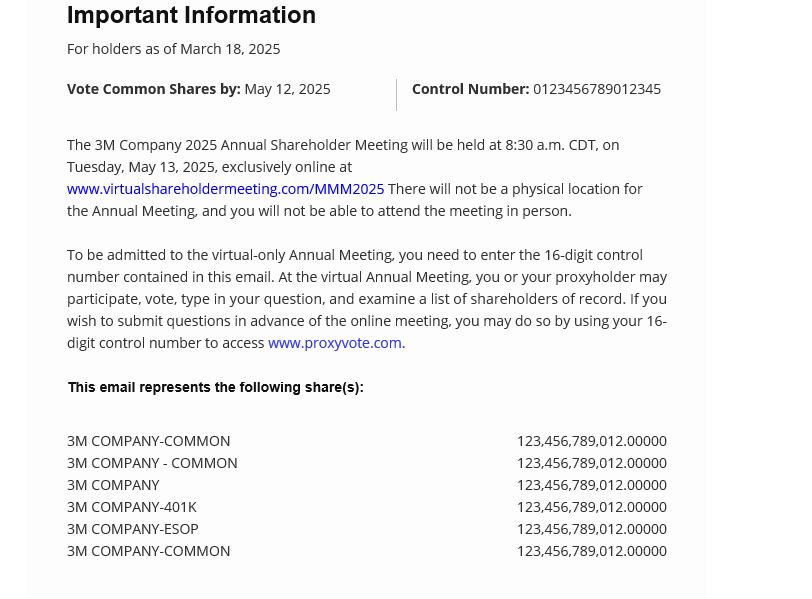Screen dimensions: 812x599
Task: Click the Control Number label
Action: tap(470, 89)
